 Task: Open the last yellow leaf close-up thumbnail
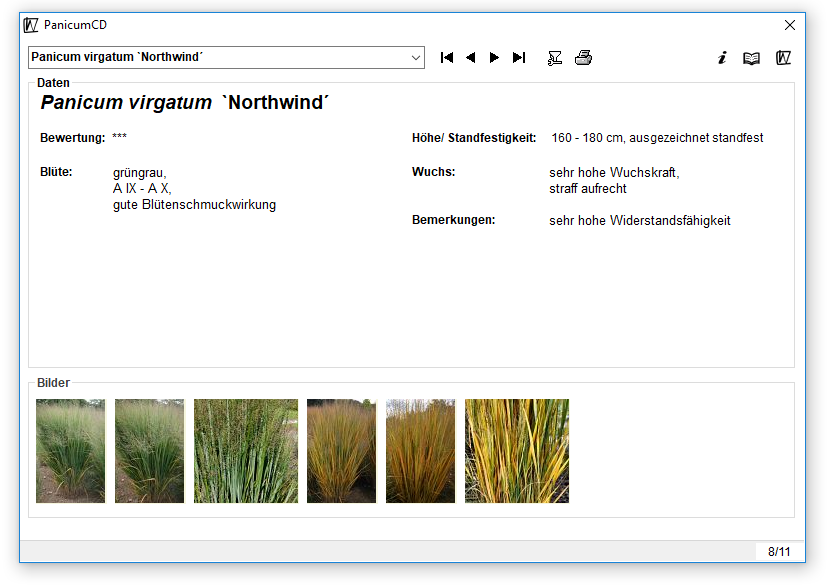[517, 451]
